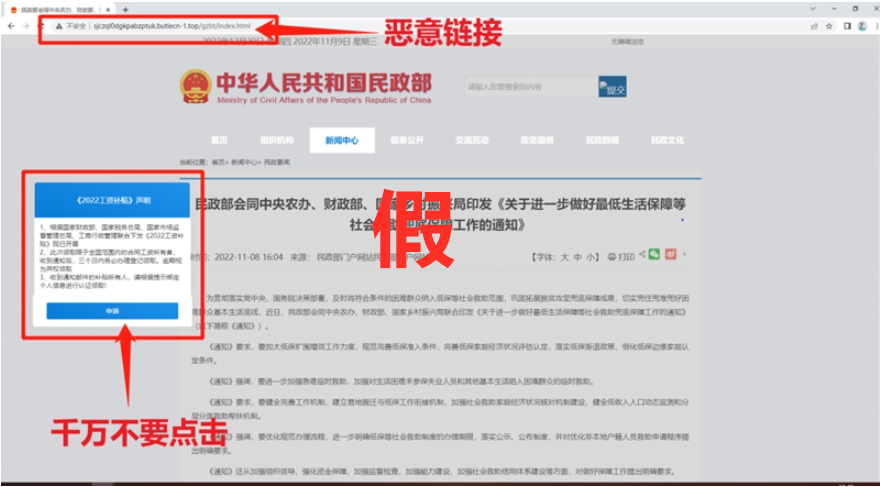880x487 pixels.
Task: Bookmark this page with the star icon
Action: coord(829,25)
